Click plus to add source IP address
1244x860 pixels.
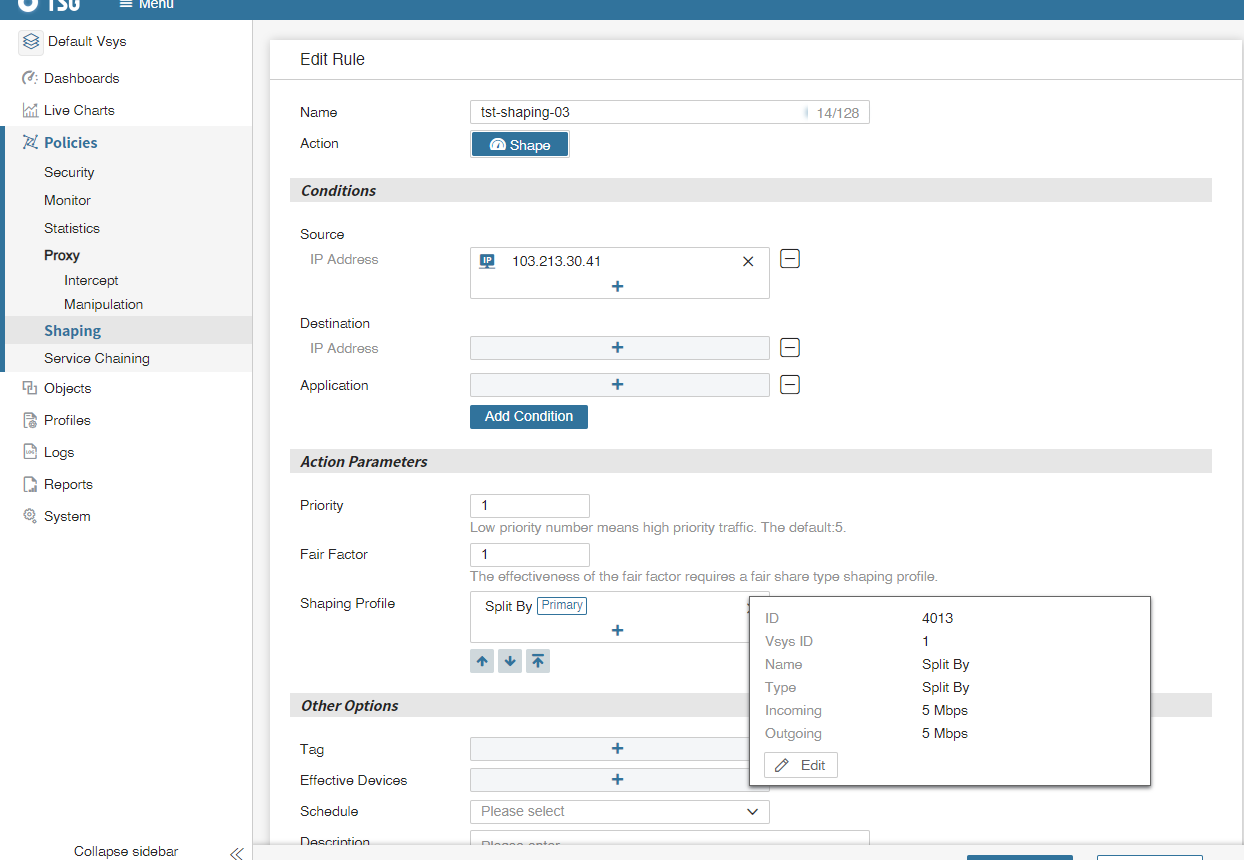click(617, 286)
